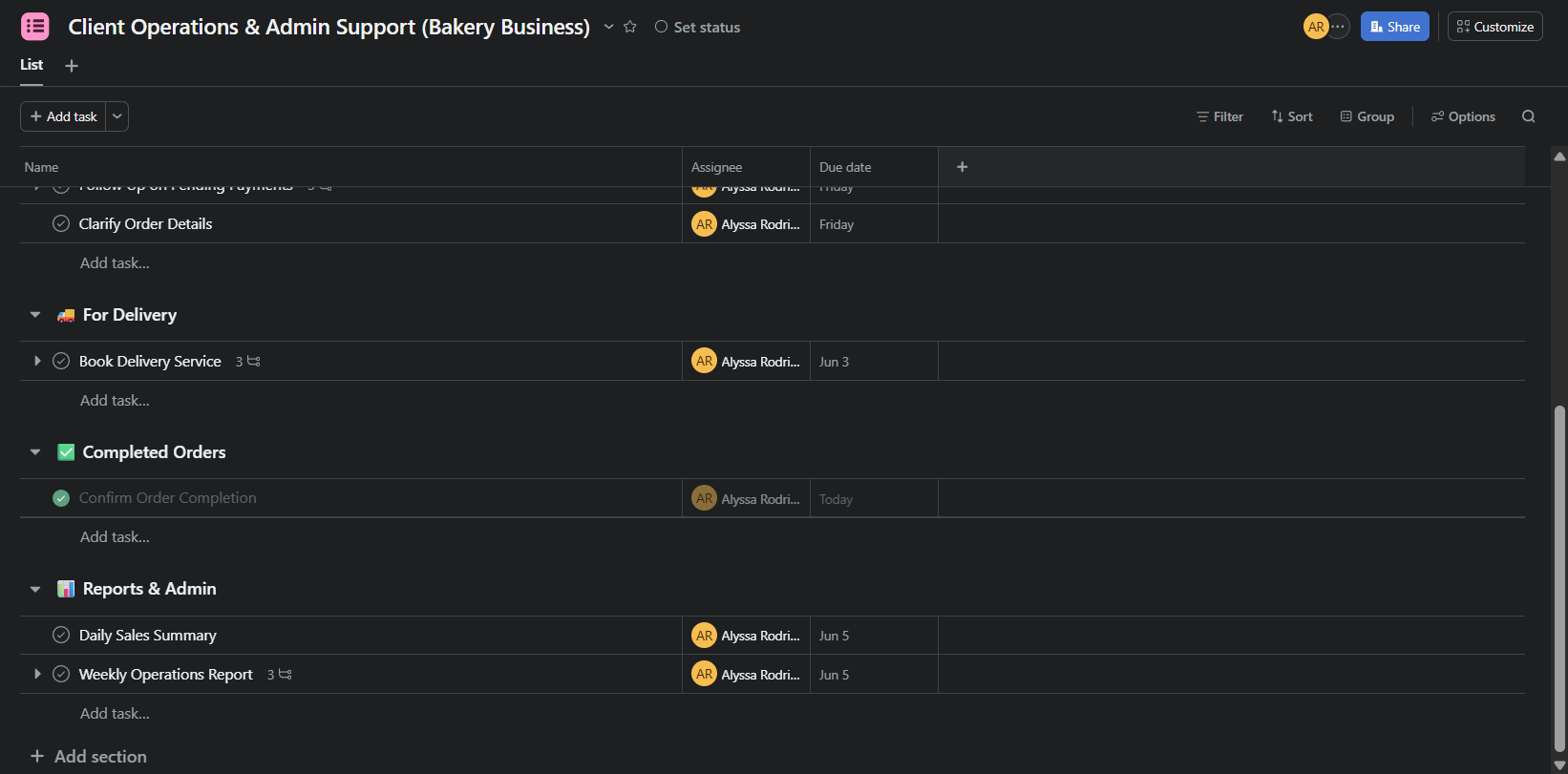
Task: Mark Daily Sales Summary complete
Action: (61, 635)
